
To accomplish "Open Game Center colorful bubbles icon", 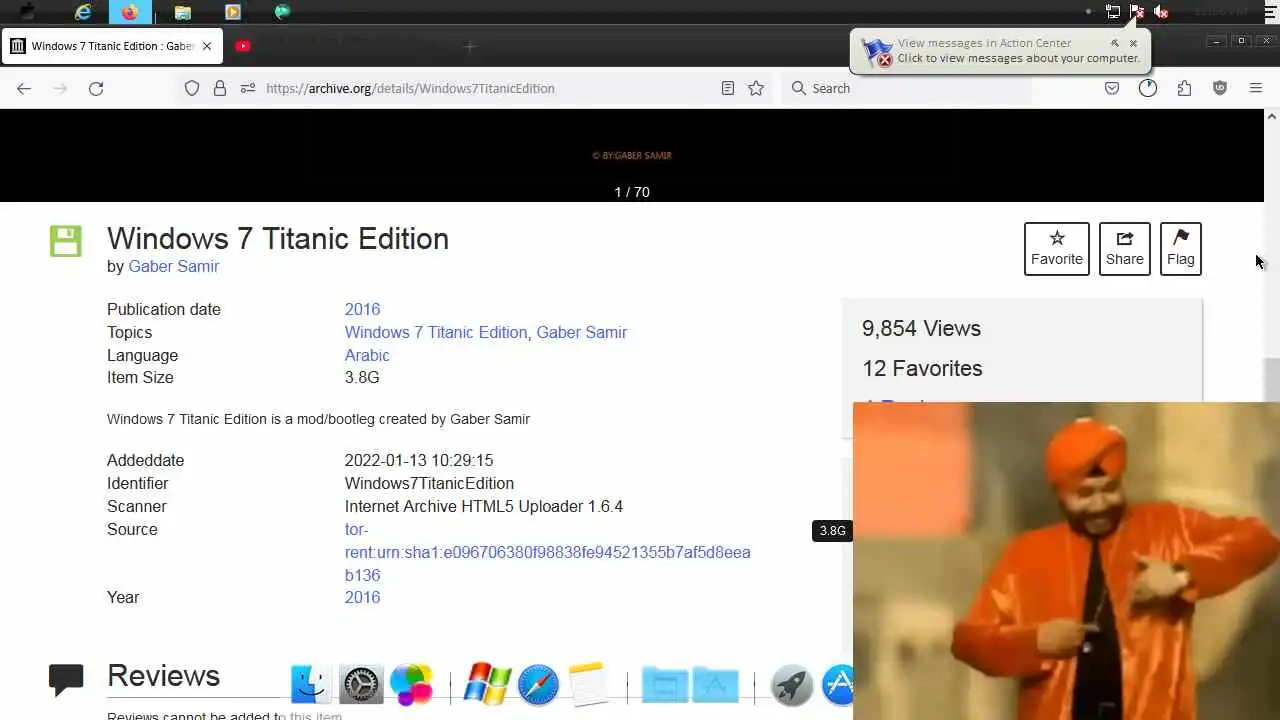I will click(411, 685).
